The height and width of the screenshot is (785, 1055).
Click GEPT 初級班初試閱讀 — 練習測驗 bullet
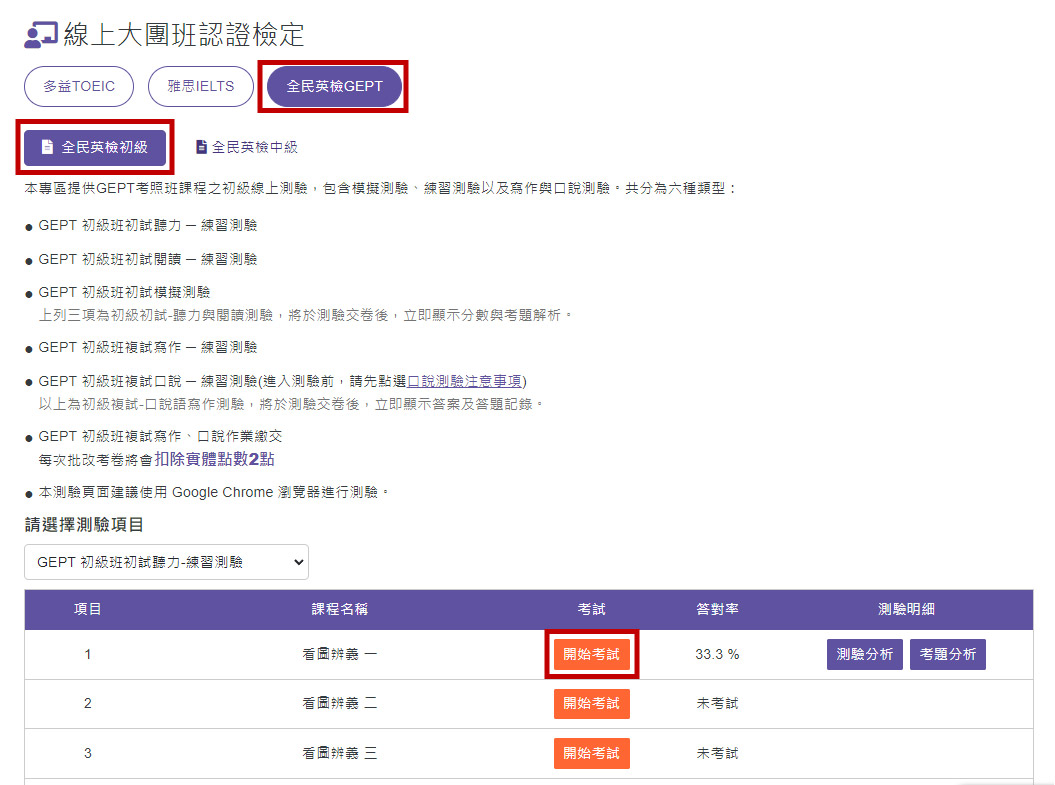148,260
